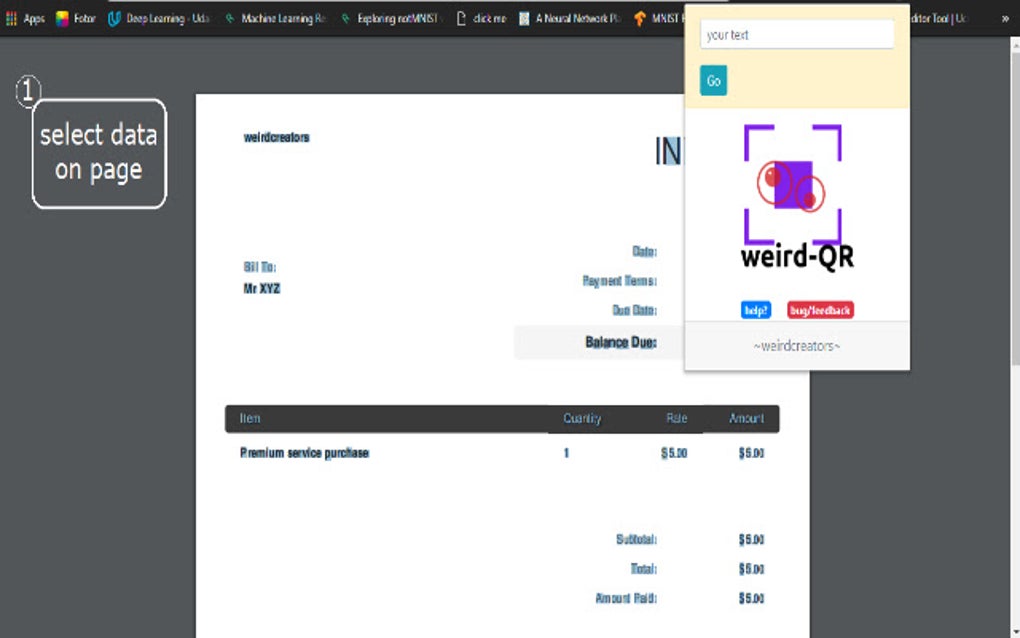Image resolution: width=1020 pixels, height=638 pixels.
Task: Click inside the 'your text' input field
Action: tap(796, 34)
